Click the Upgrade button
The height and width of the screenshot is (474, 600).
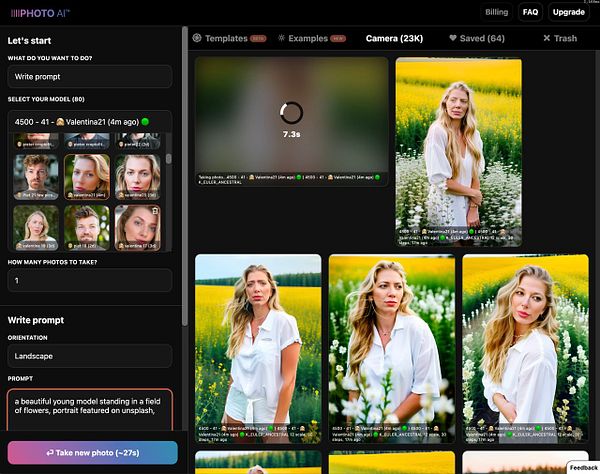pos(569,12)
